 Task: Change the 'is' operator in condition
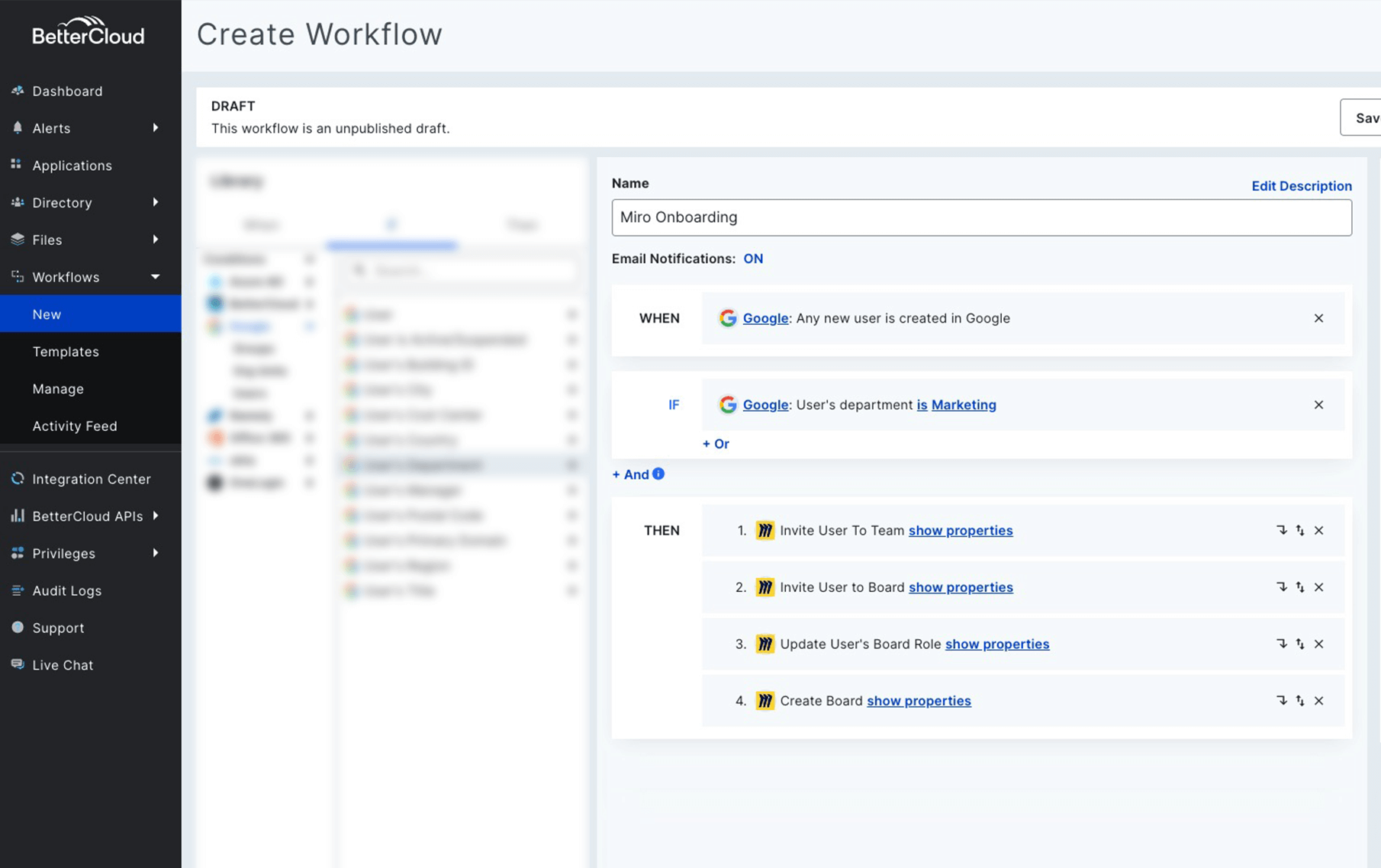tap(922, 404)
